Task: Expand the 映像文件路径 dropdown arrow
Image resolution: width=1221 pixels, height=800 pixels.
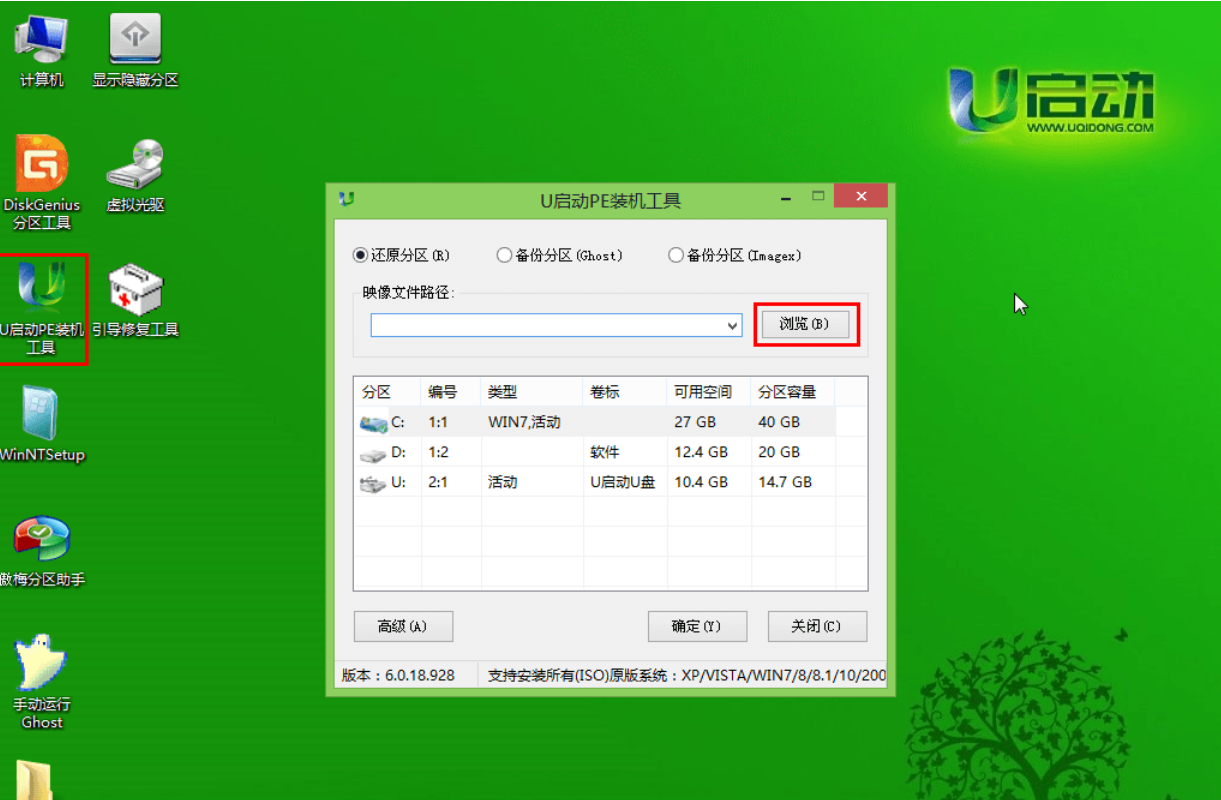Action: pyautogui.click(x=733, y=326)
